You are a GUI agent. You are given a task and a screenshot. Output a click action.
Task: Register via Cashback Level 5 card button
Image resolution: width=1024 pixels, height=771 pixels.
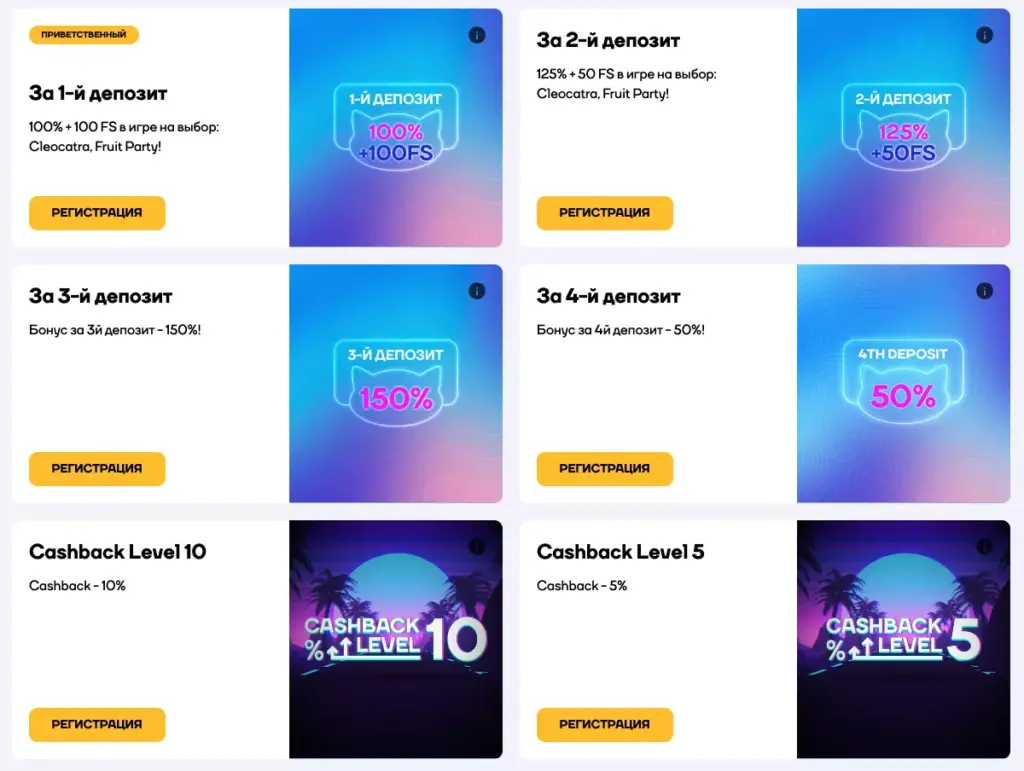[x=604, y=724]
